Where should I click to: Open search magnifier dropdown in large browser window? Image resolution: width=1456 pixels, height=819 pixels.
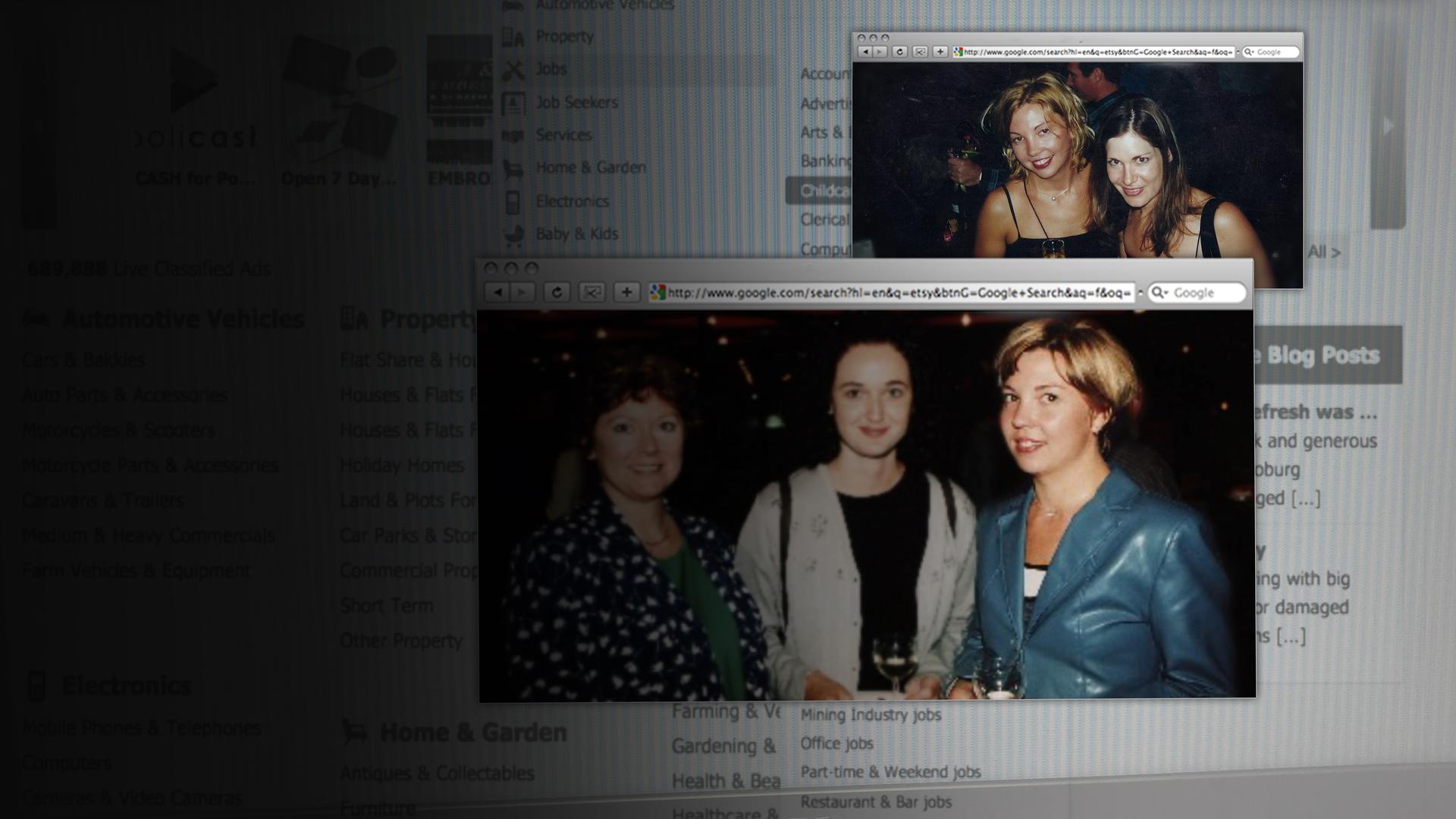coord(1159,293)
